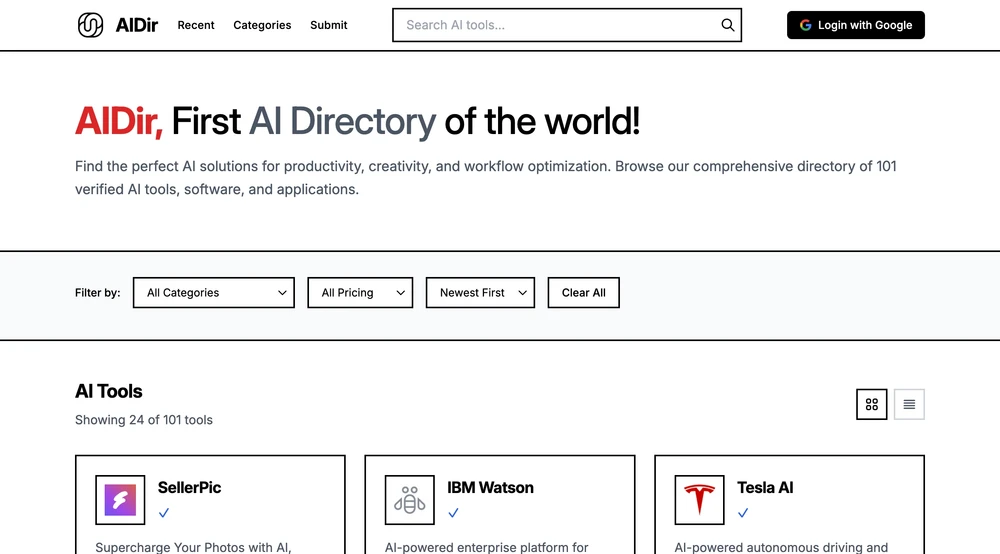Open the All Pricing dropdown
This screenshot has width=1000, height=554.
click(360, 293)
